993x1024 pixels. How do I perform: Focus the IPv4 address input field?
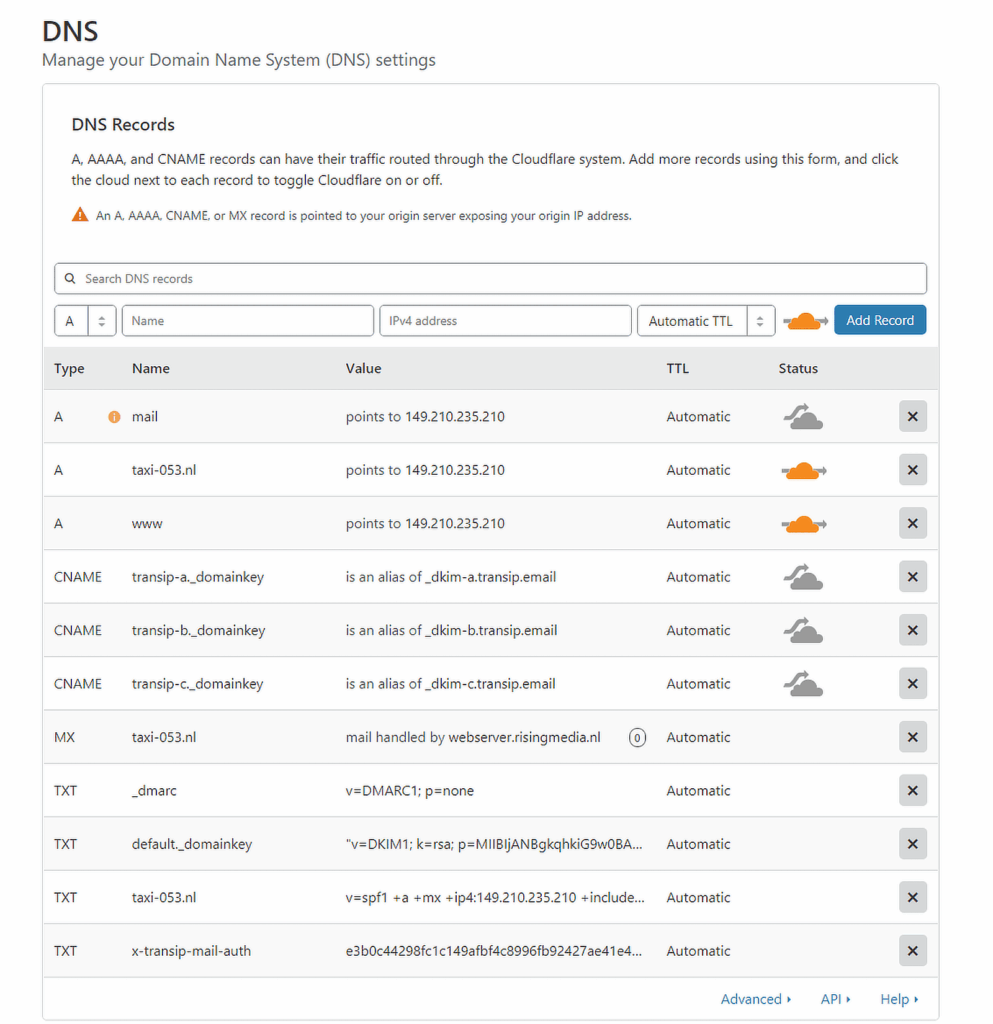tap(505, 321)
